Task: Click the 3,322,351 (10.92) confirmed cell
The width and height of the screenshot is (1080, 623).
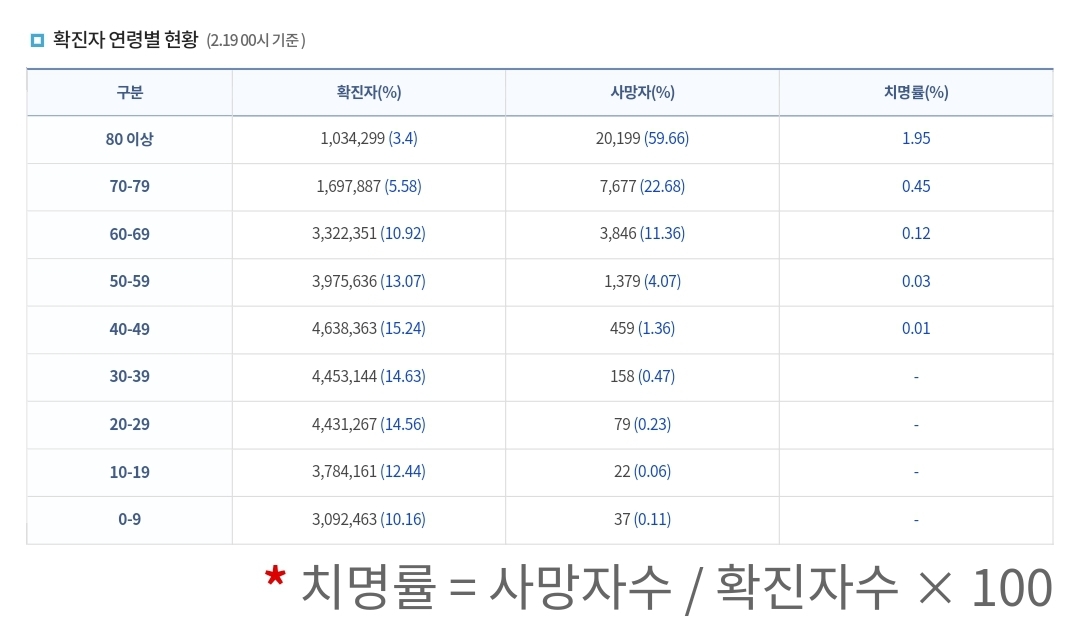Action: tap(368, 233)
